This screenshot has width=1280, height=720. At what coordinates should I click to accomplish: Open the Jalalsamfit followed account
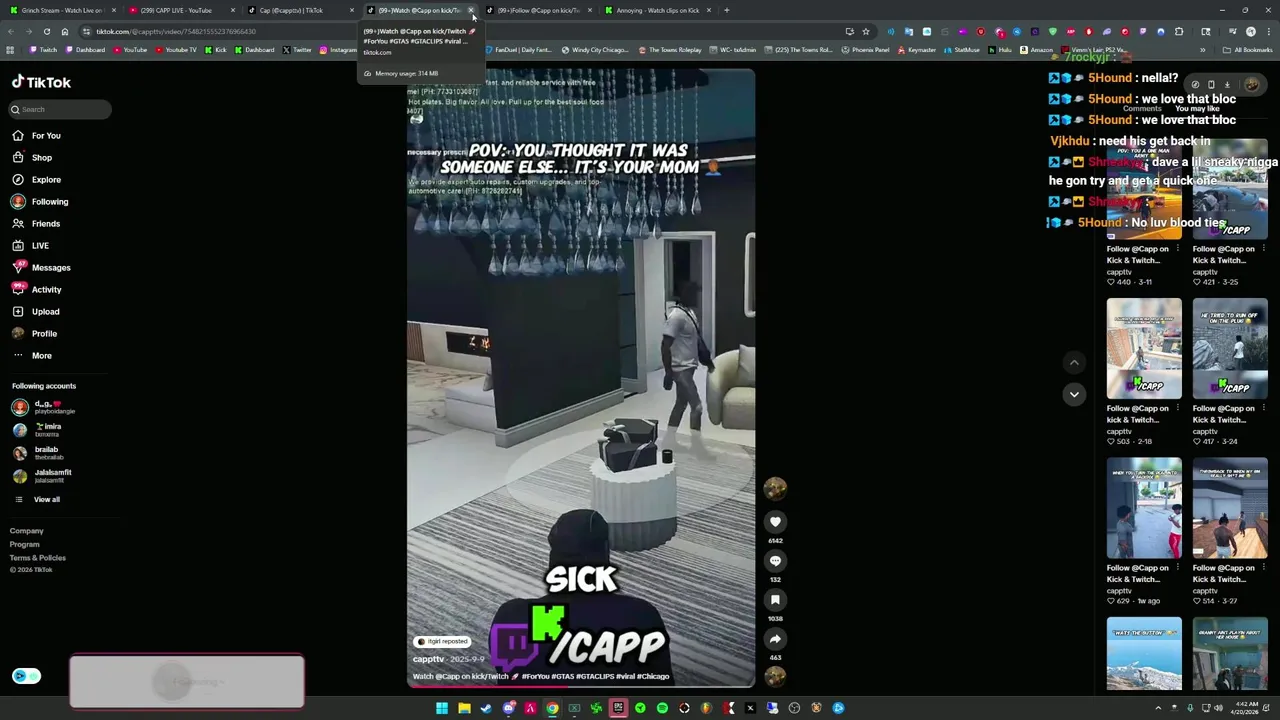42,476
